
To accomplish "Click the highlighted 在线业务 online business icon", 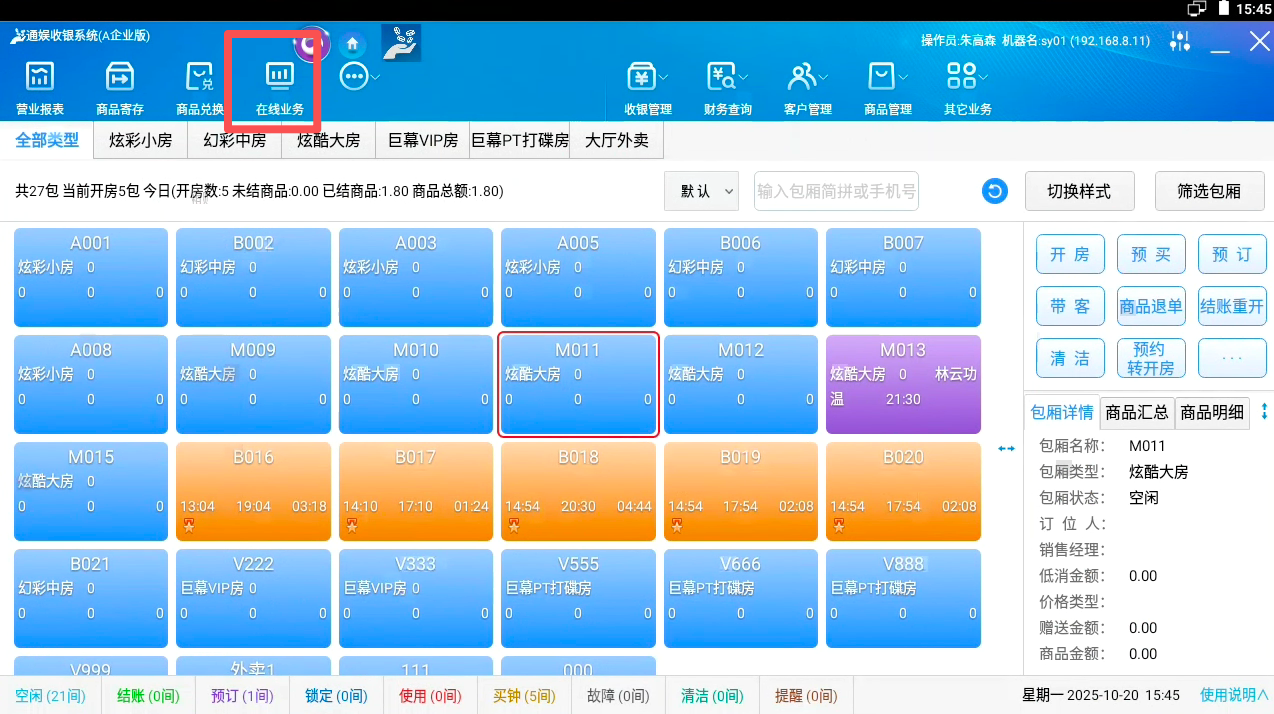I will 277,85.
